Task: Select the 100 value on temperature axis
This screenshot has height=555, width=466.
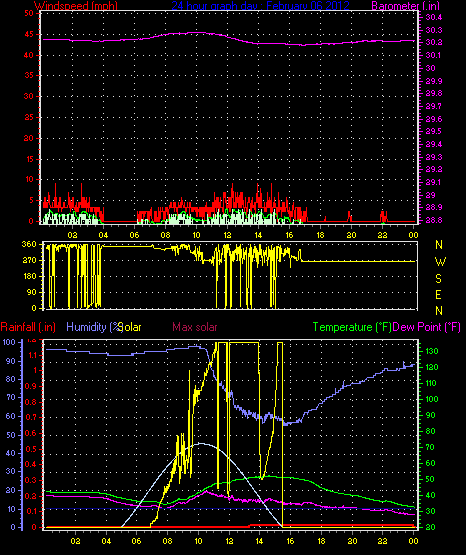Action: (x=432, y=399)
